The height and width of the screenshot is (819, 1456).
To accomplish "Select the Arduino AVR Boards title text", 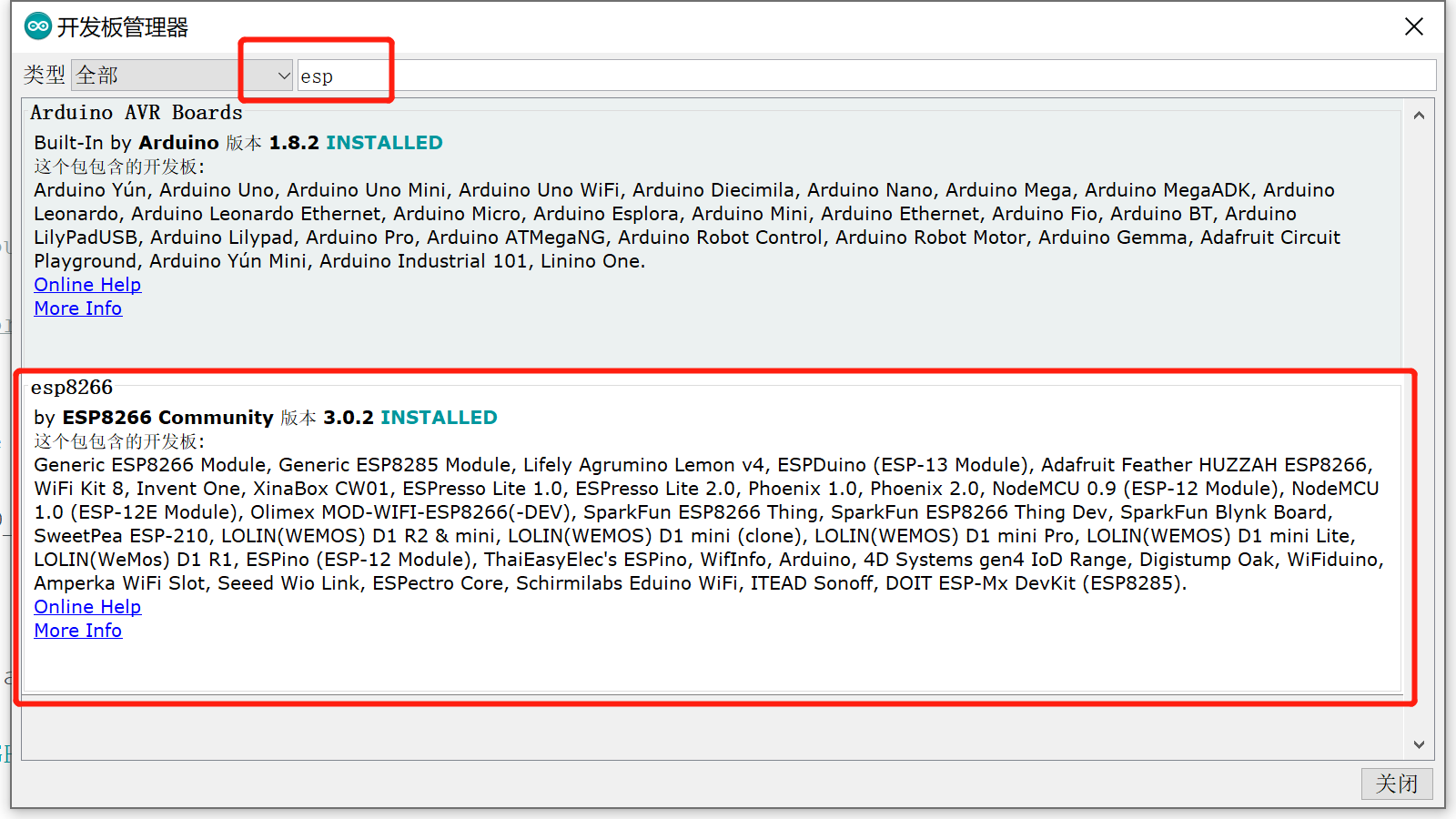I will coord(136,113).
